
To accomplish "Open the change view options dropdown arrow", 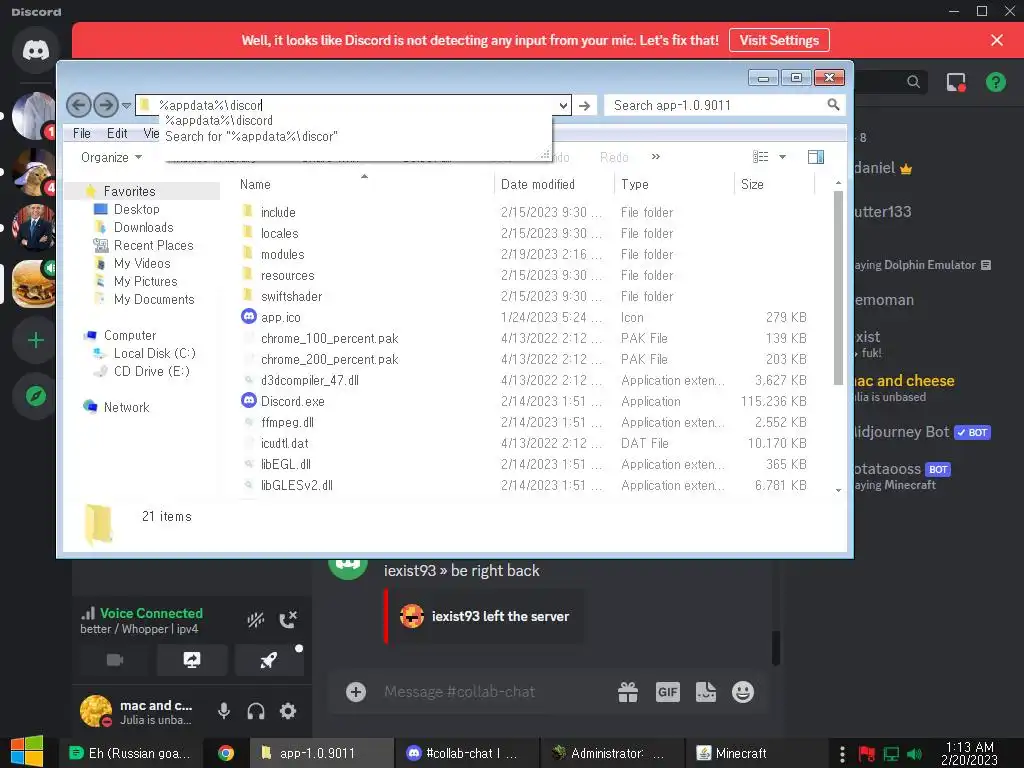I will point(782,157).
